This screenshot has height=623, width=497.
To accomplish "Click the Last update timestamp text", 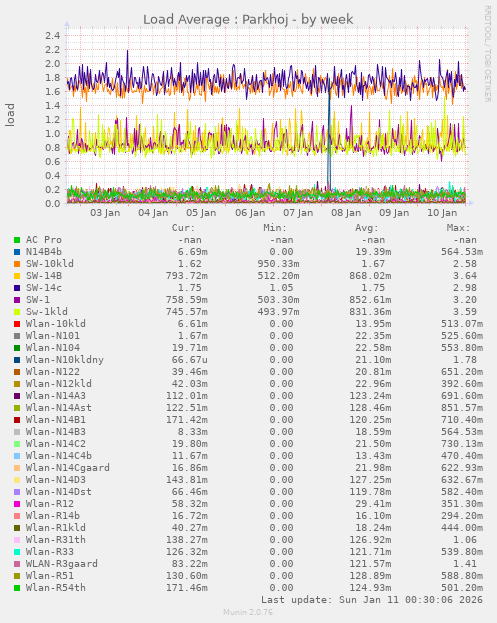I will pos(372,600).
